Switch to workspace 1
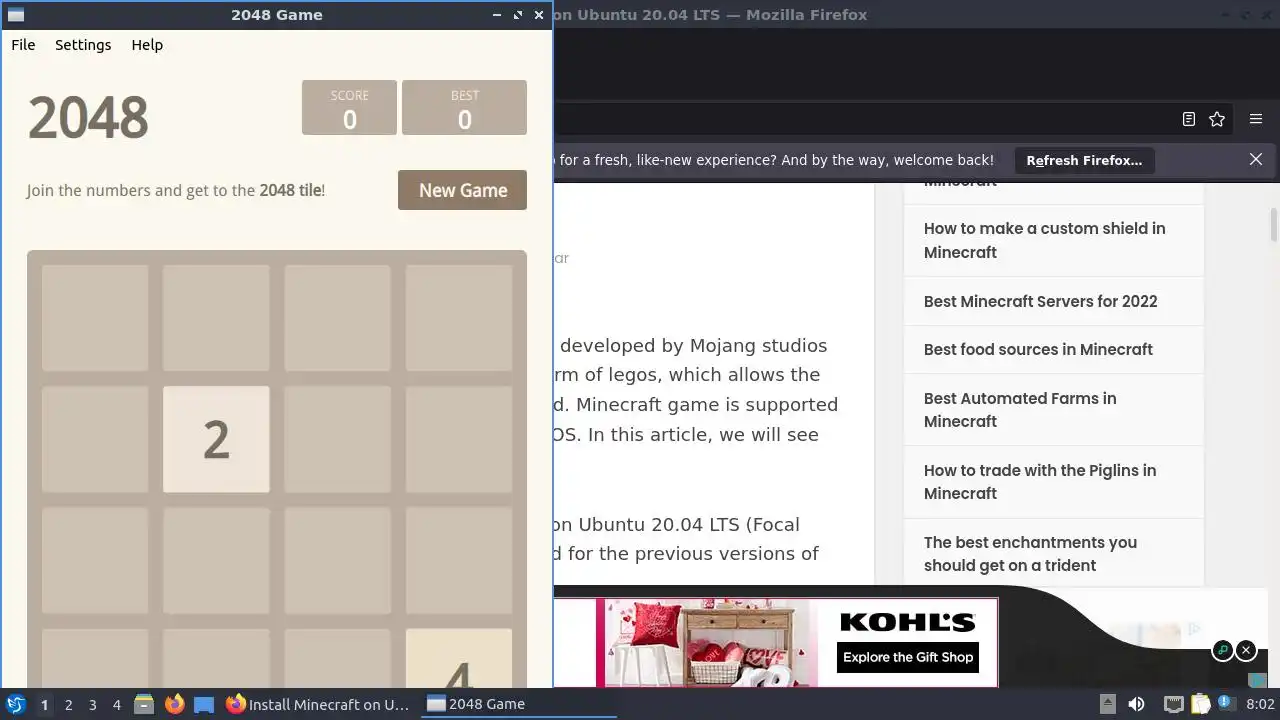 [44, 704]
